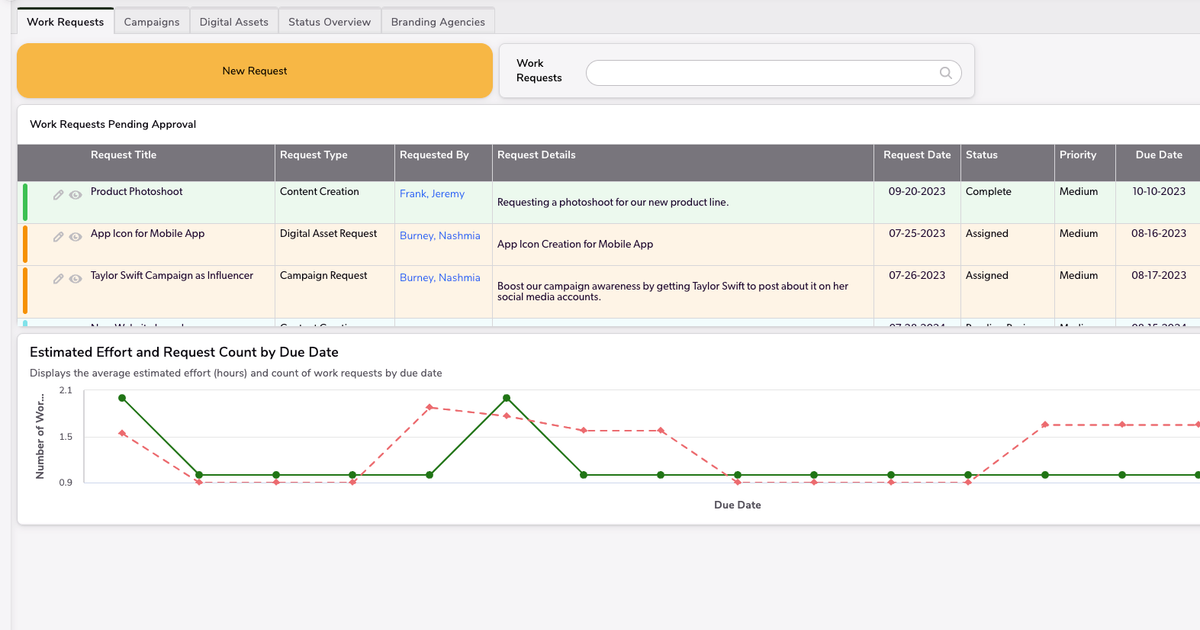Click the Digital Asset Request type cell

coord(328,234)
